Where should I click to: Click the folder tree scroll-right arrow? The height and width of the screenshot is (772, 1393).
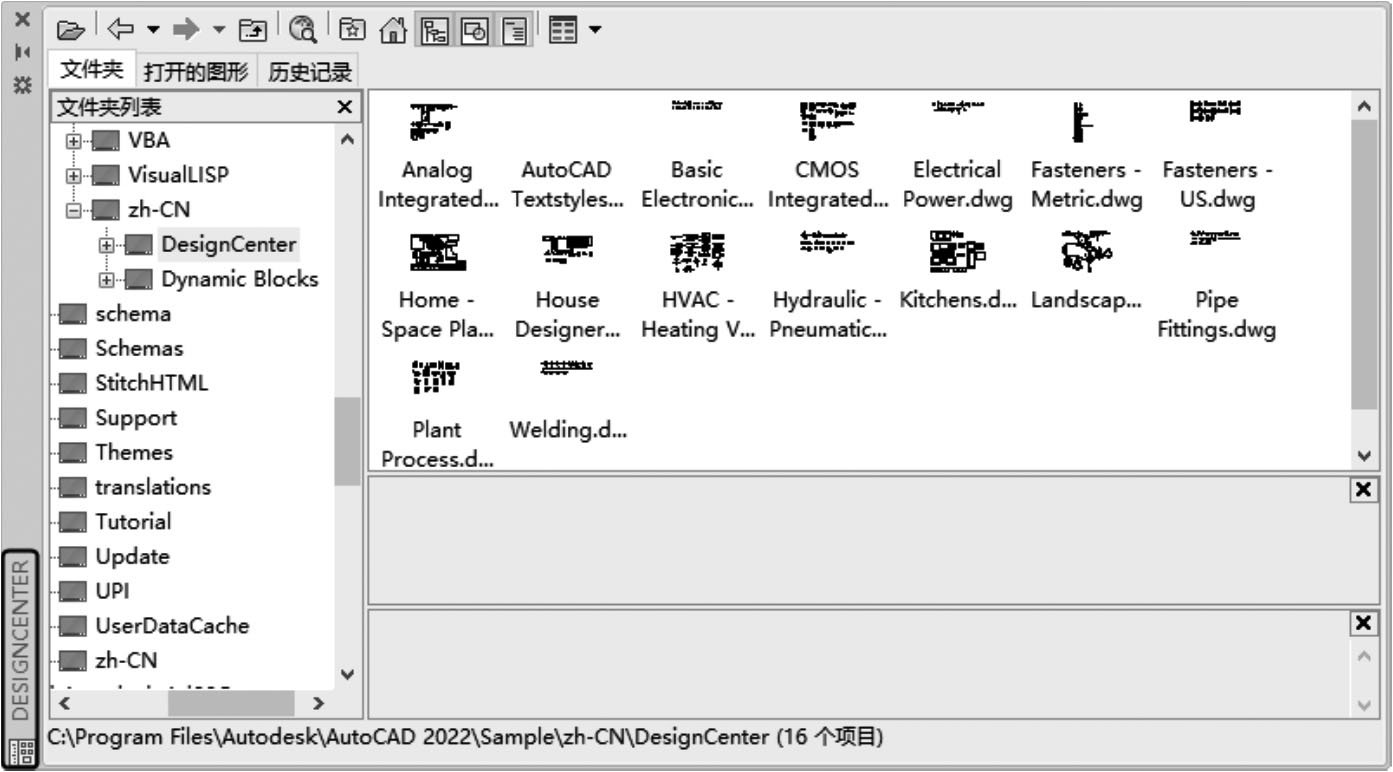[x=319, y=704]
